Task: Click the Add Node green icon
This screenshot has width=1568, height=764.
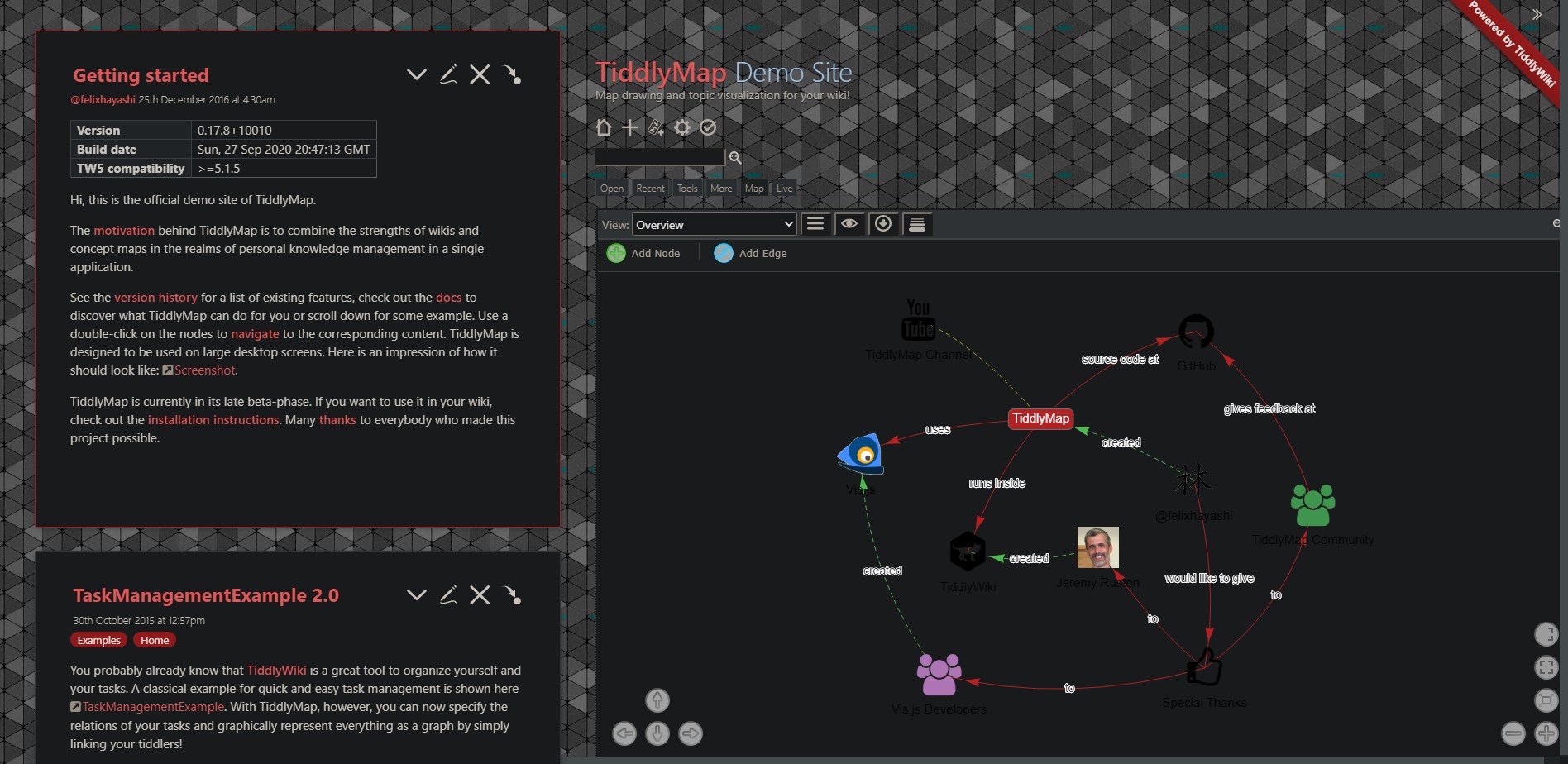Action: [616, 253]
